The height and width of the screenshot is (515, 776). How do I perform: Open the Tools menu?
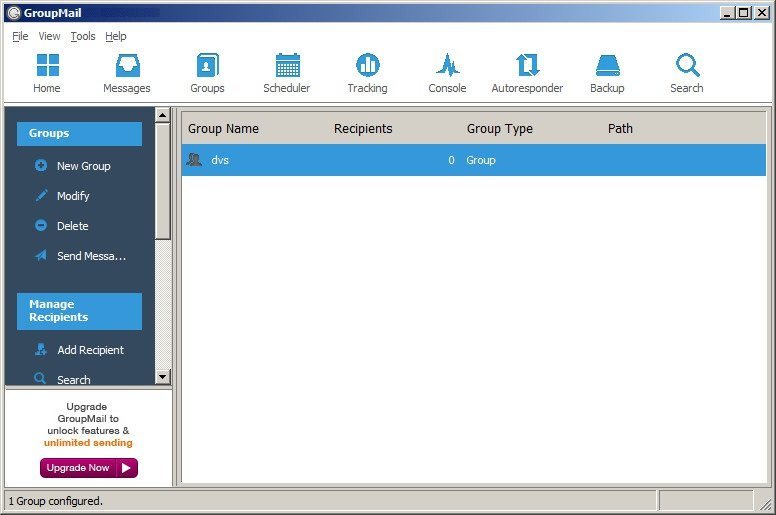click(x=83, y=36)
